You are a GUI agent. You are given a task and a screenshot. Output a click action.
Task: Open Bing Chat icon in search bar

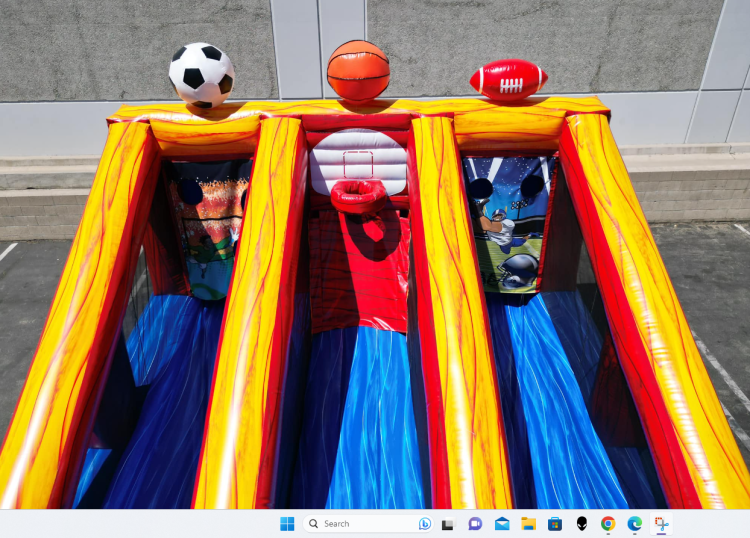coord(424,523)
